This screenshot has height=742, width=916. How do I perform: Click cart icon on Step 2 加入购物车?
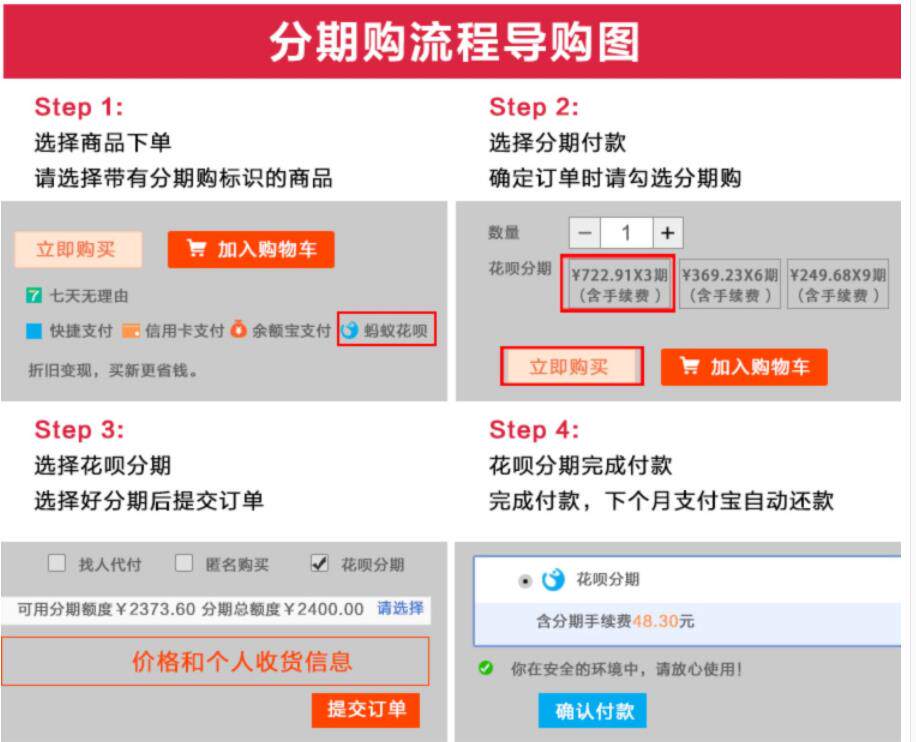coord(689,366)
